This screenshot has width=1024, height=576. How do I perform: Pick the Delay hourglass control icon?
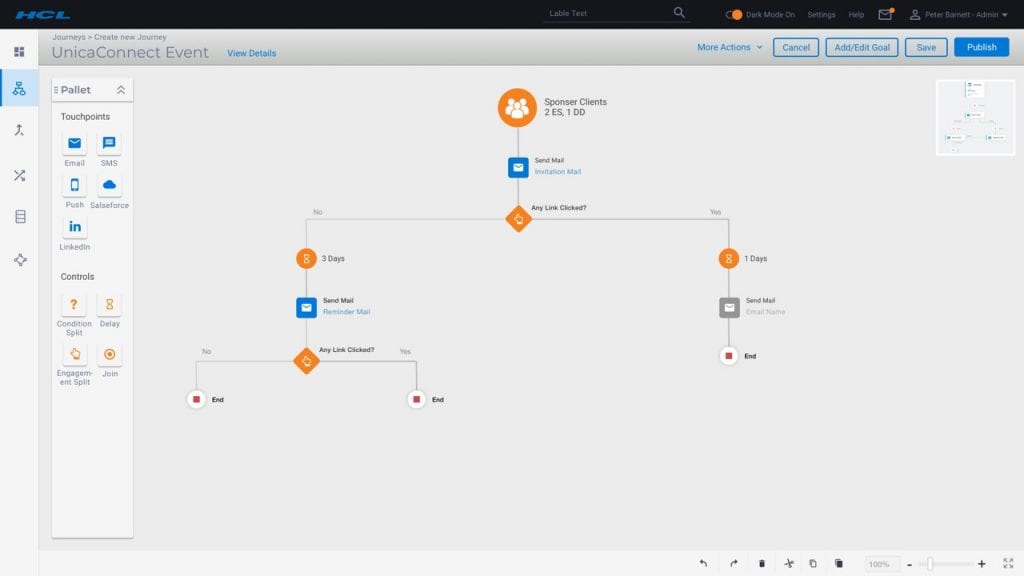click(x=109, y=304)
